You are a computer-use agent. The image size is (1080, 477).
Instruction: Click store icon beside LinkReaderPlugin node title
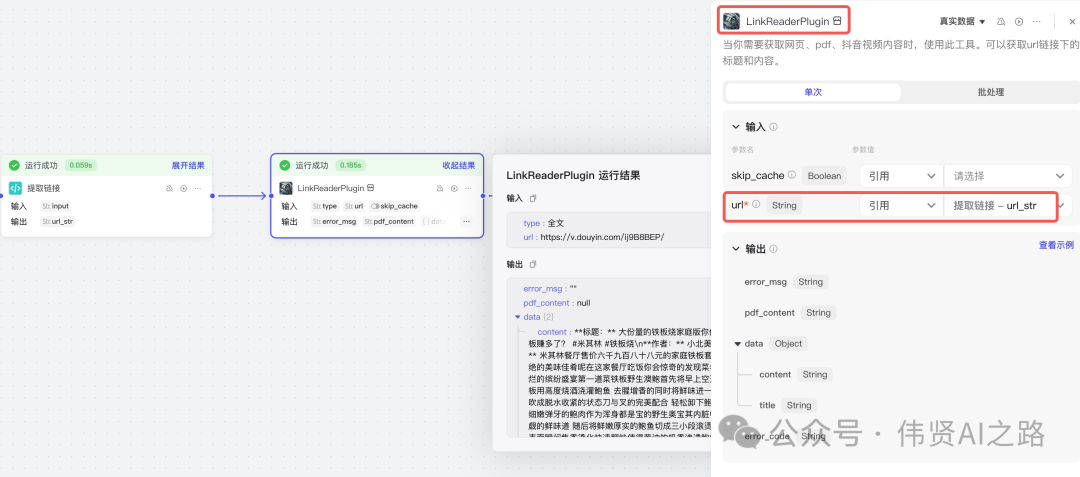pyautogui.click(x=371, y=187)
